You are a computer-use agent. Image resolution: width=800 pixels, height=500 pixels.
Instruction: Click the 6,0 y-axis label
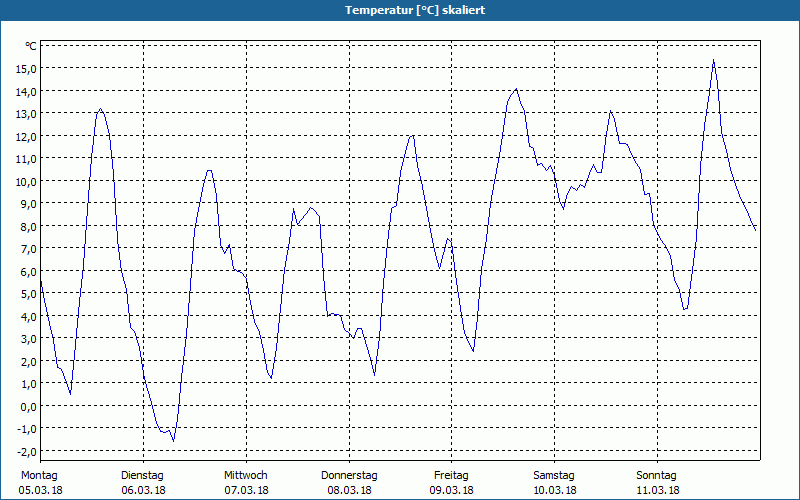(x=29, y=271)
